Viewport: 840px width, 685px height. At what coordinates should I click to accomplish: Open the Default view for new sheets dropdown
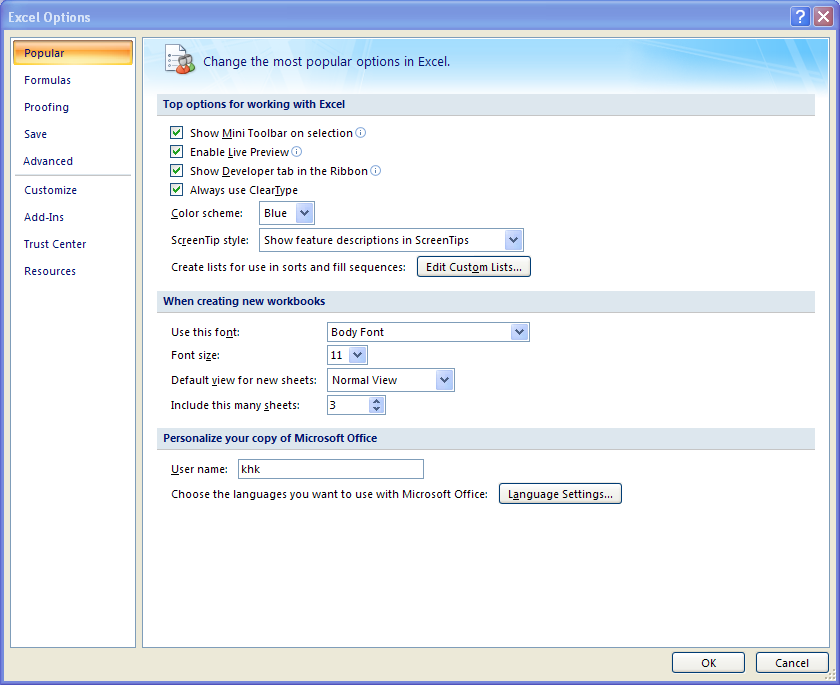point(444,380)
